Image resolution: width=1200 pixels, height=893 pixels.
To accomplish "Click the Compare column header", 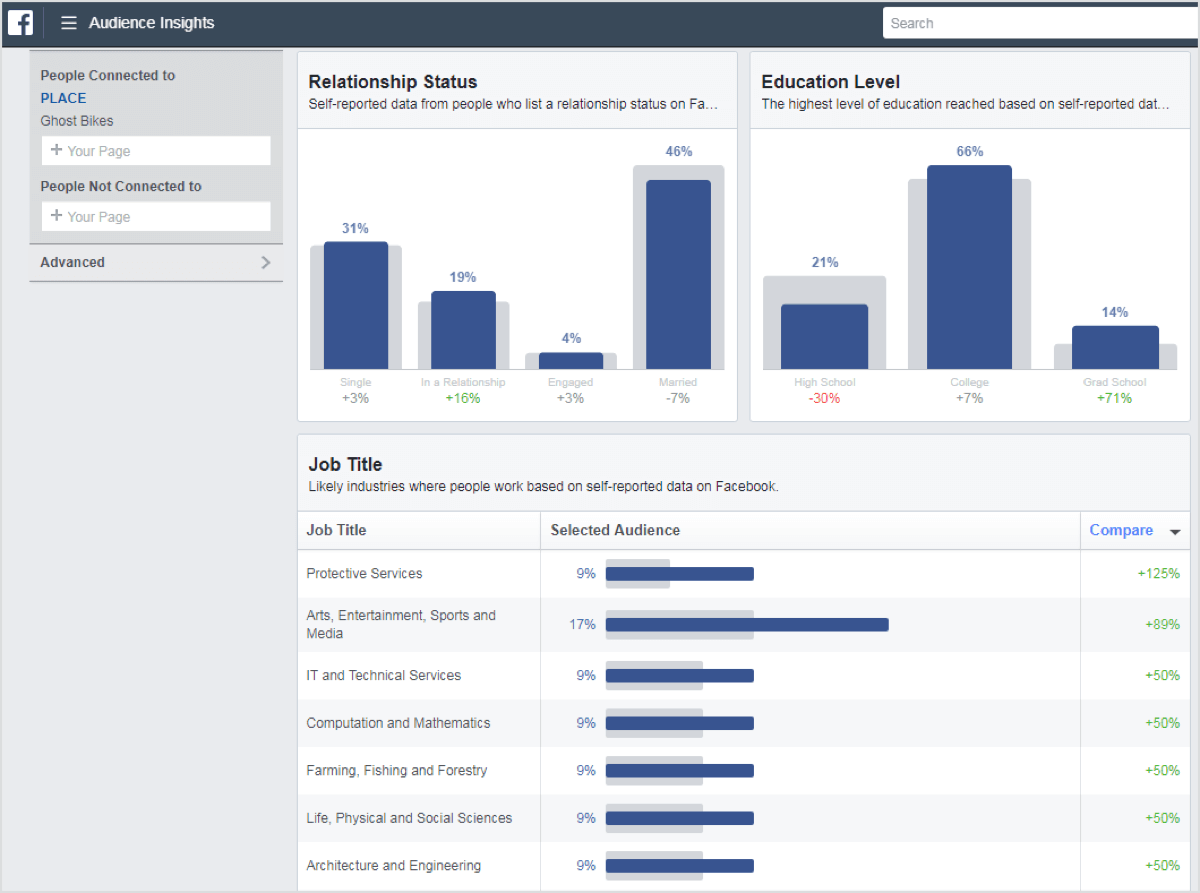I will [x=1121, y=531].
